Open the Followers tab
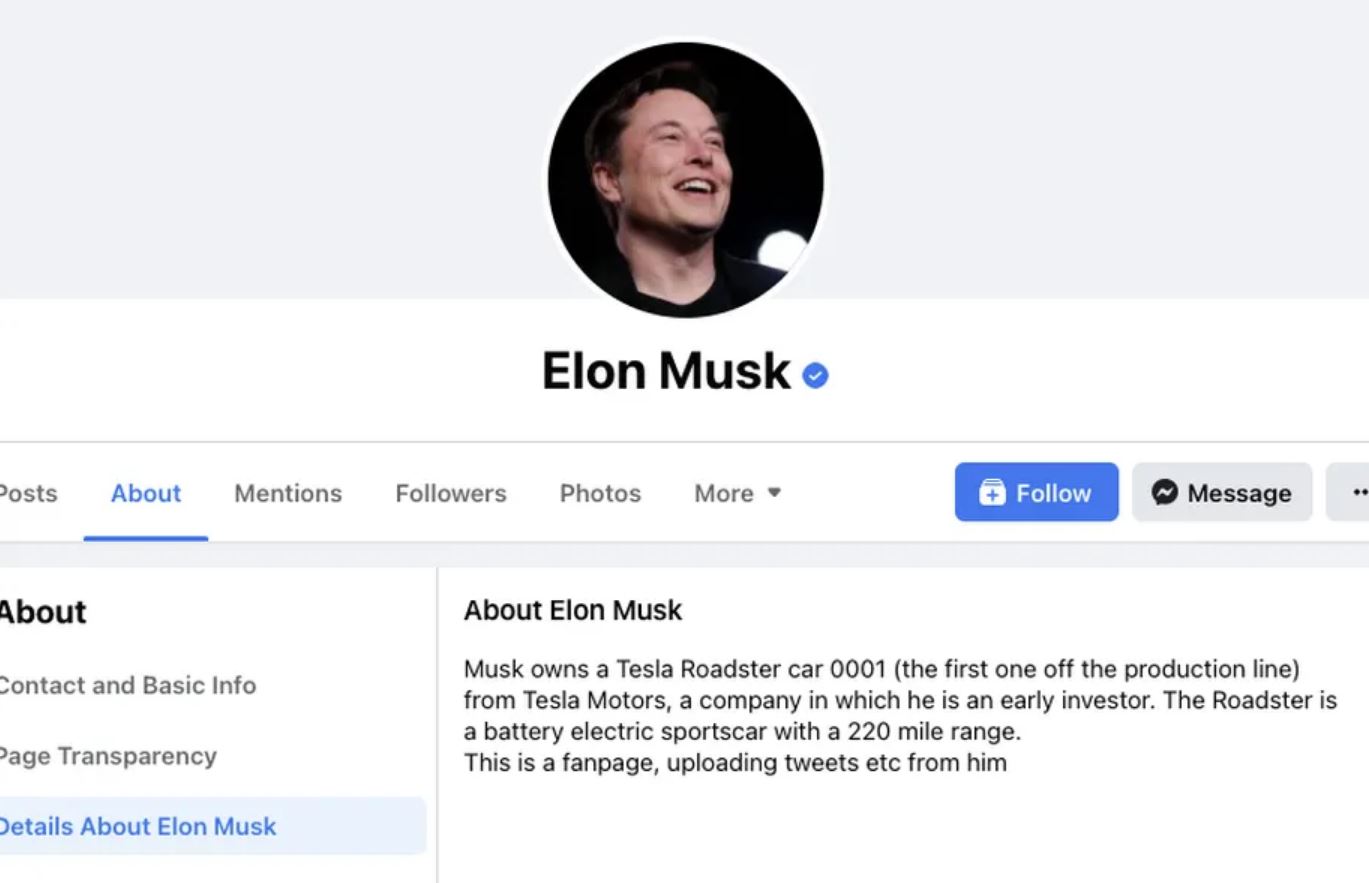 pyautogui.click(x=450, y=493)
